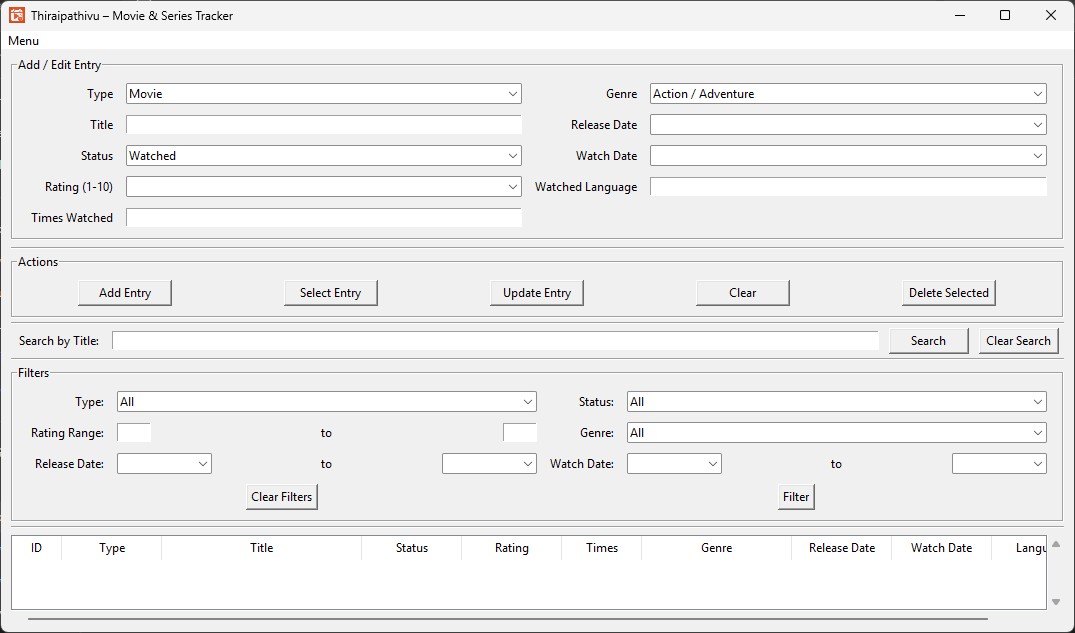Open the entry Watch Date picker
1075x633 pixels.
point(847,156)
